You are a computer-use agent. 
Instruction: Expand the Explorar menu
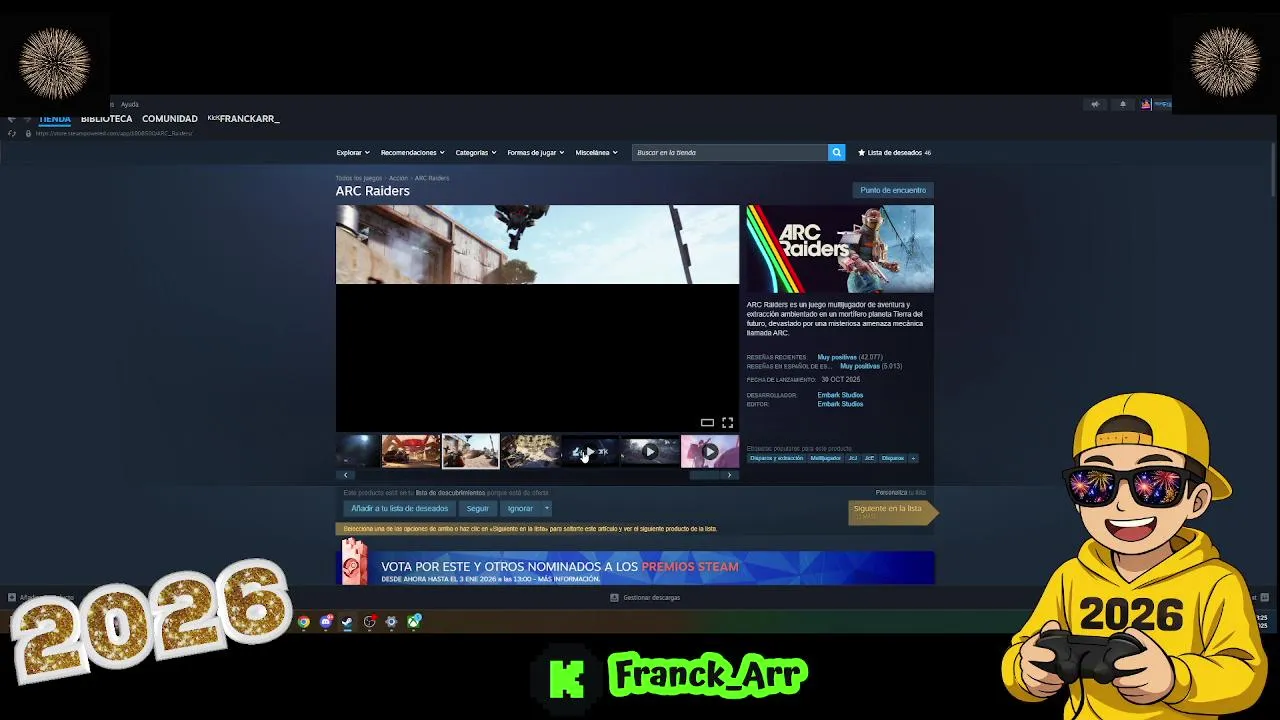pyautogui.click(x=353, y=152)
